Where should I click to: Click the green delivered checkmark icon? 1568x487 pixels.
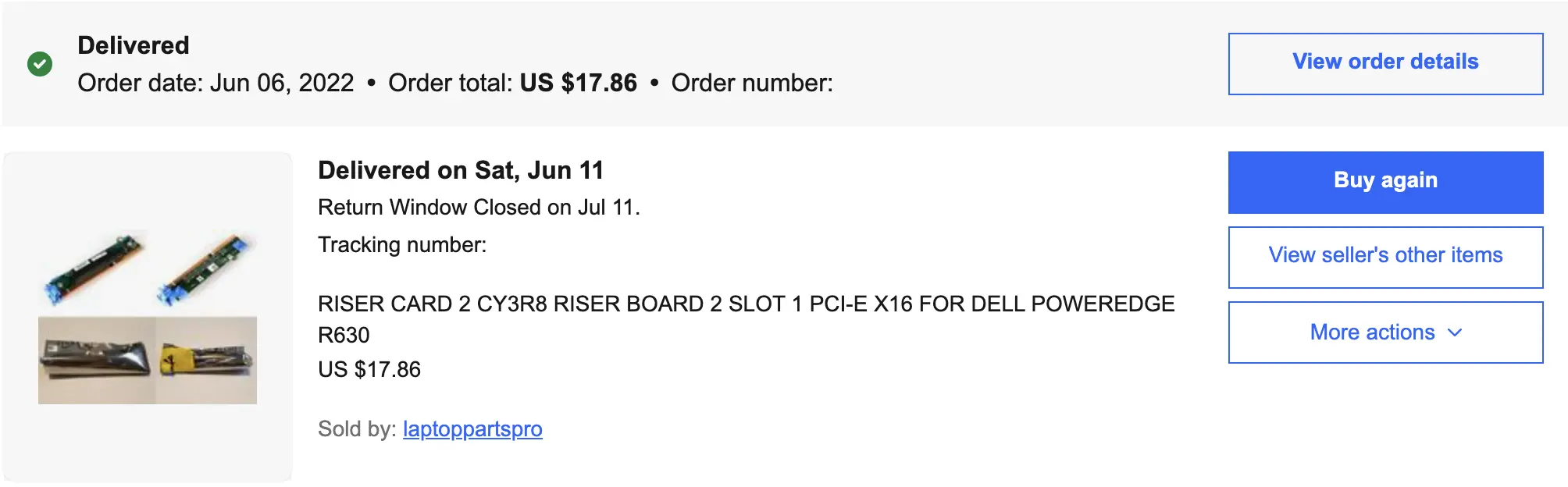(x=40, y=64)
